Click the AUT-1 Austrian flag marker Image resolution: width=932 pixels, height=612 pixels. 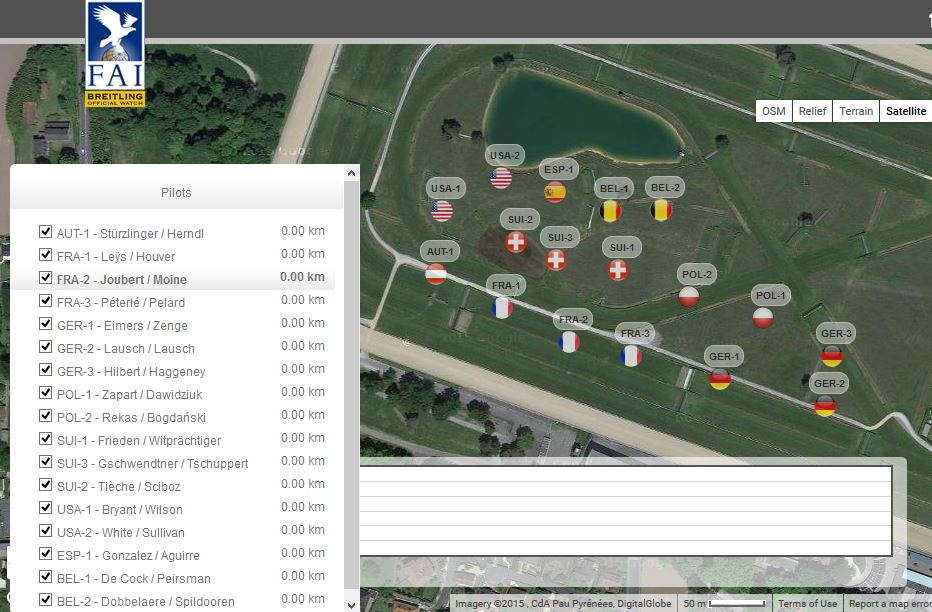pos(436,273)
